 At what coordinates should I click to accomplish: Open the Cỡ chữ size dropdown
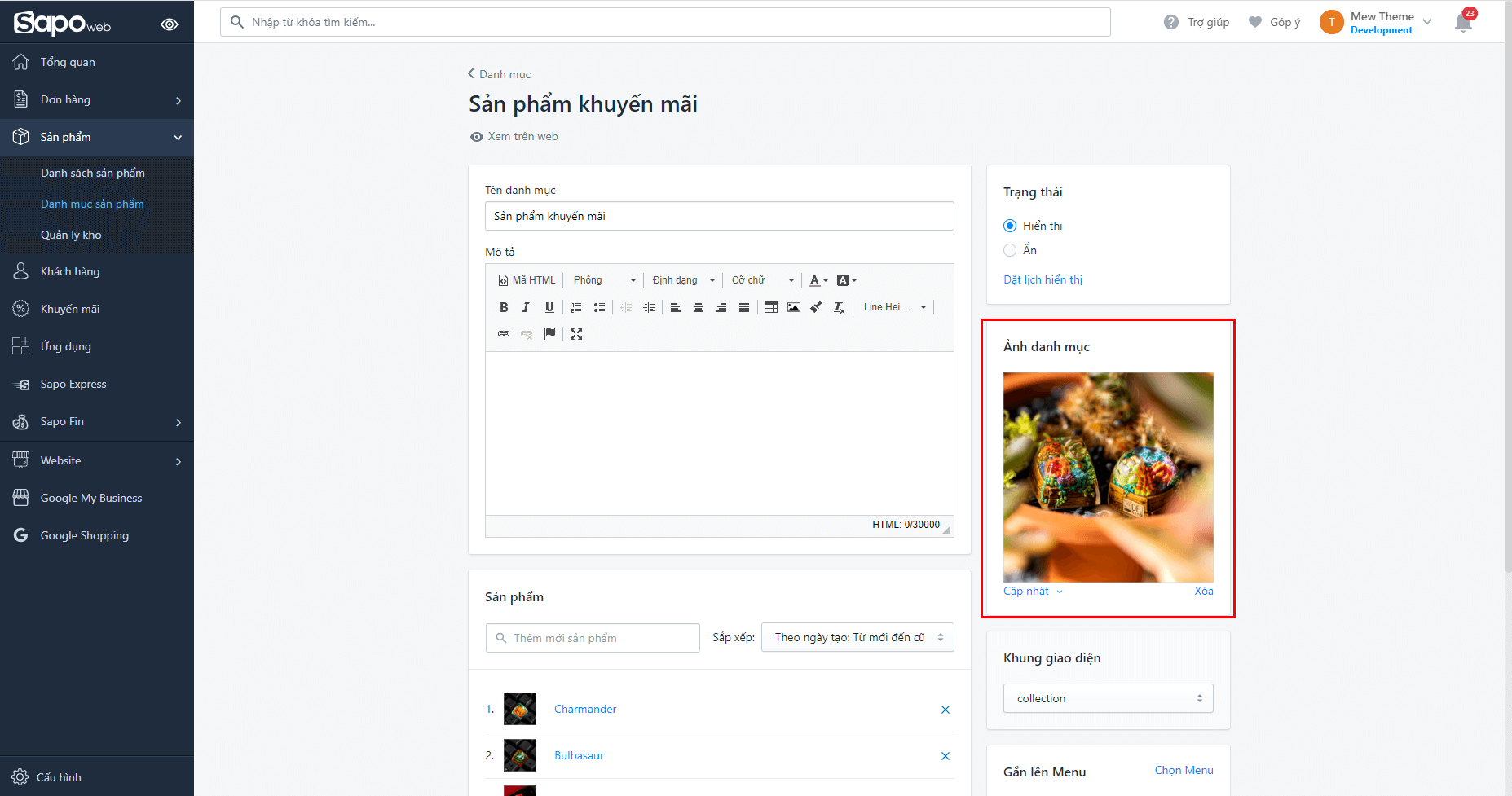click(762, 280)
